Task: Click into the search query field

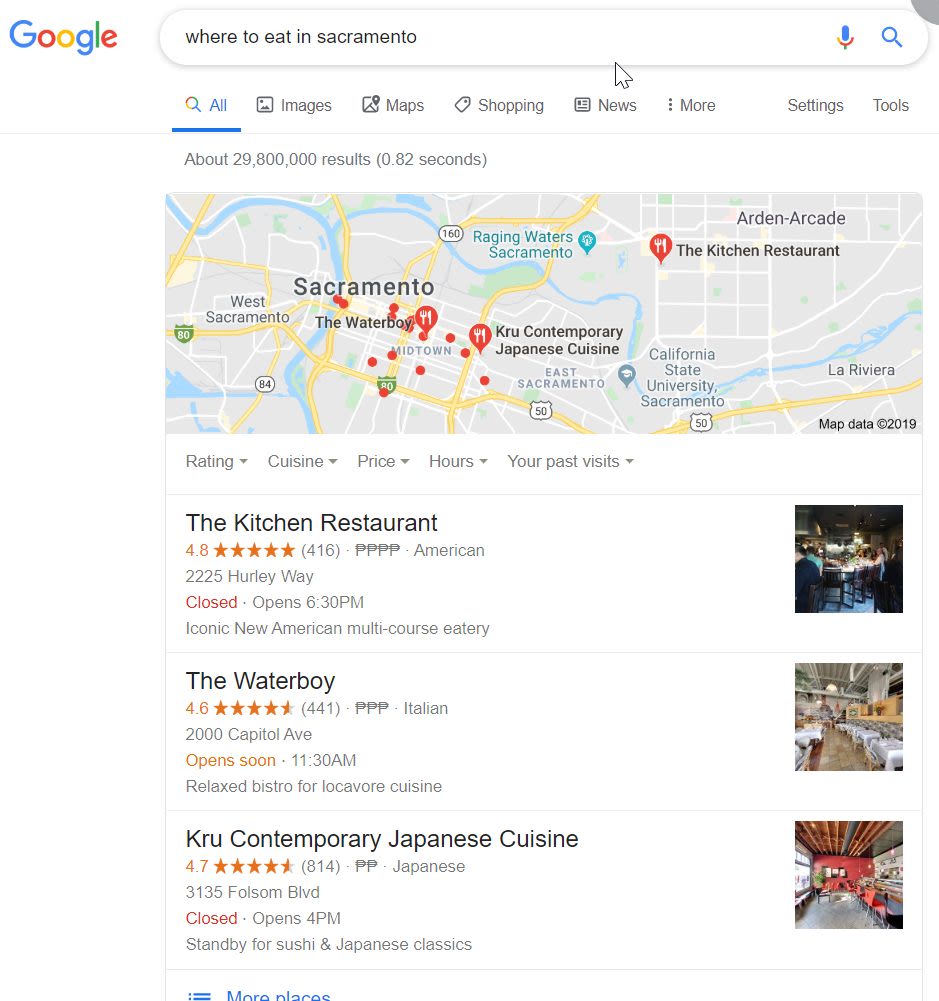Action: tap(498, 37)
